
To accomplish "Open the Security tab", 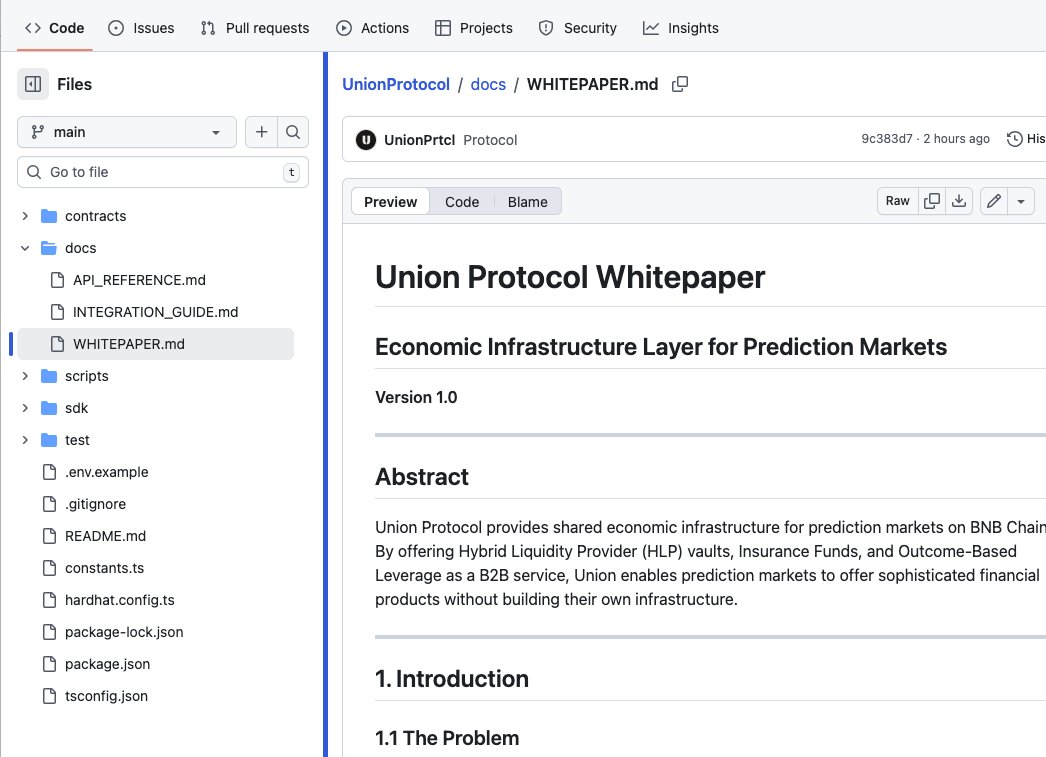I will tap(578, 28).
